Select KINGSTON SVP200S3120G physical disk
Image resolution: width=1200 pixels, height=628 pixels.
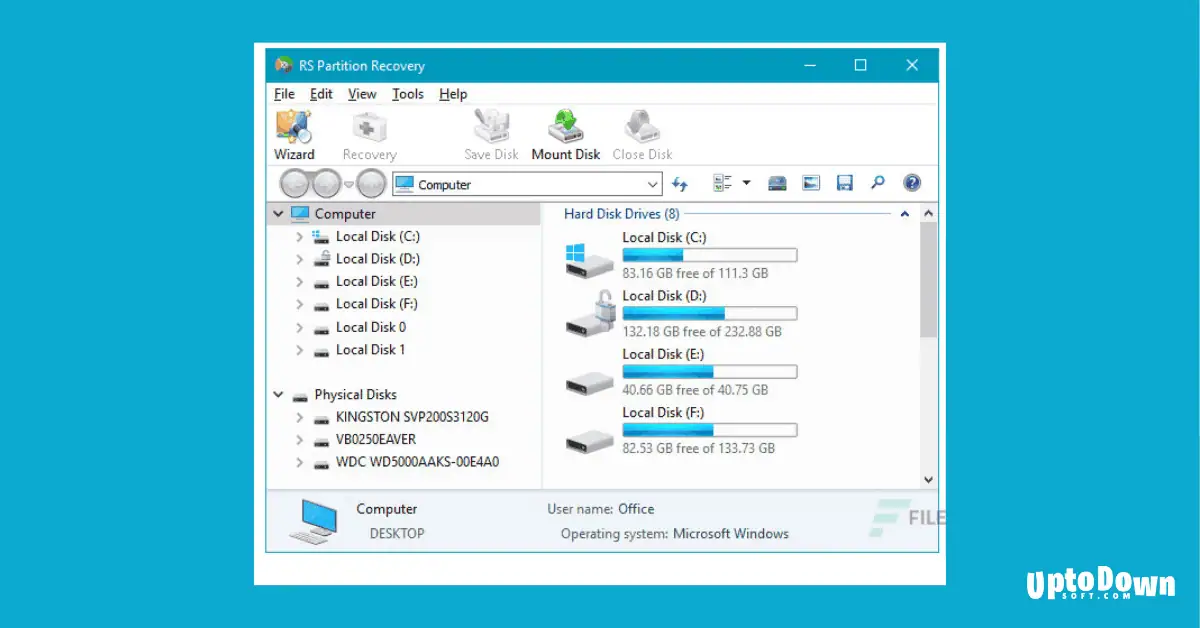[412, 417]
